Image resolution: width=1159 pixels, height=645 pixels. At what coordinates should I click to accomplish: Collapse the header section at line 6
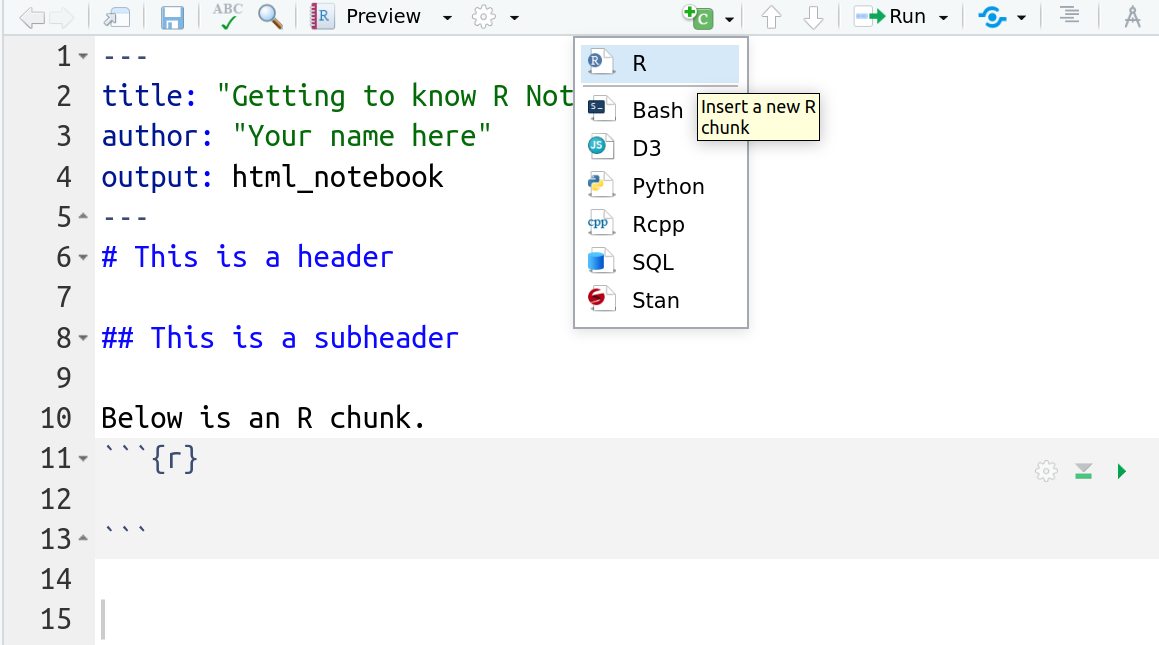click(83, 257)
